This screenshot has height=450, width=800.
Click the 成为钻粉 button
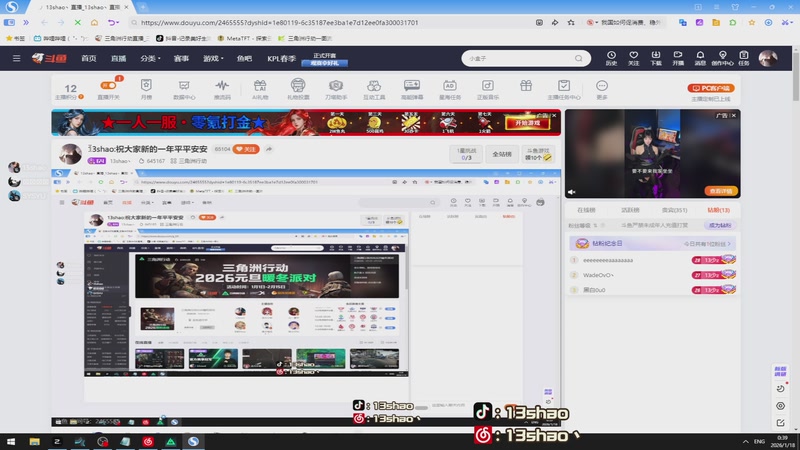[719, 225]
